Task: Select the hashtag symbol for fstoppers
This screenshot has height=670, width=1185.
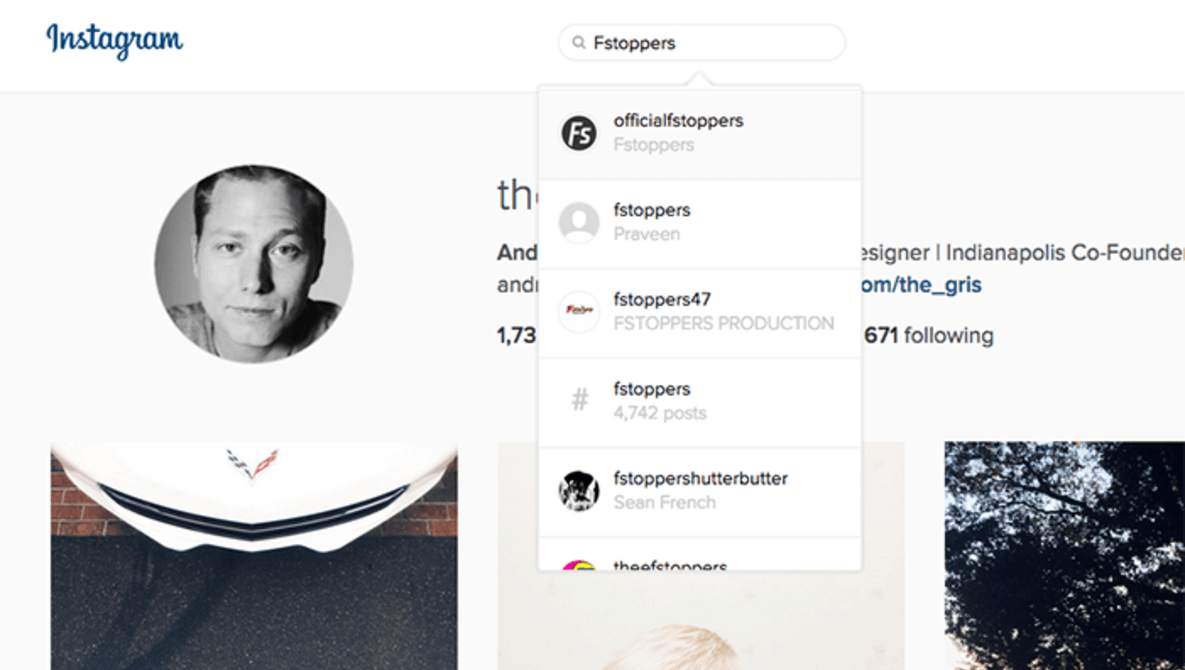Action: pyautogui.click(x=580, y=400)
